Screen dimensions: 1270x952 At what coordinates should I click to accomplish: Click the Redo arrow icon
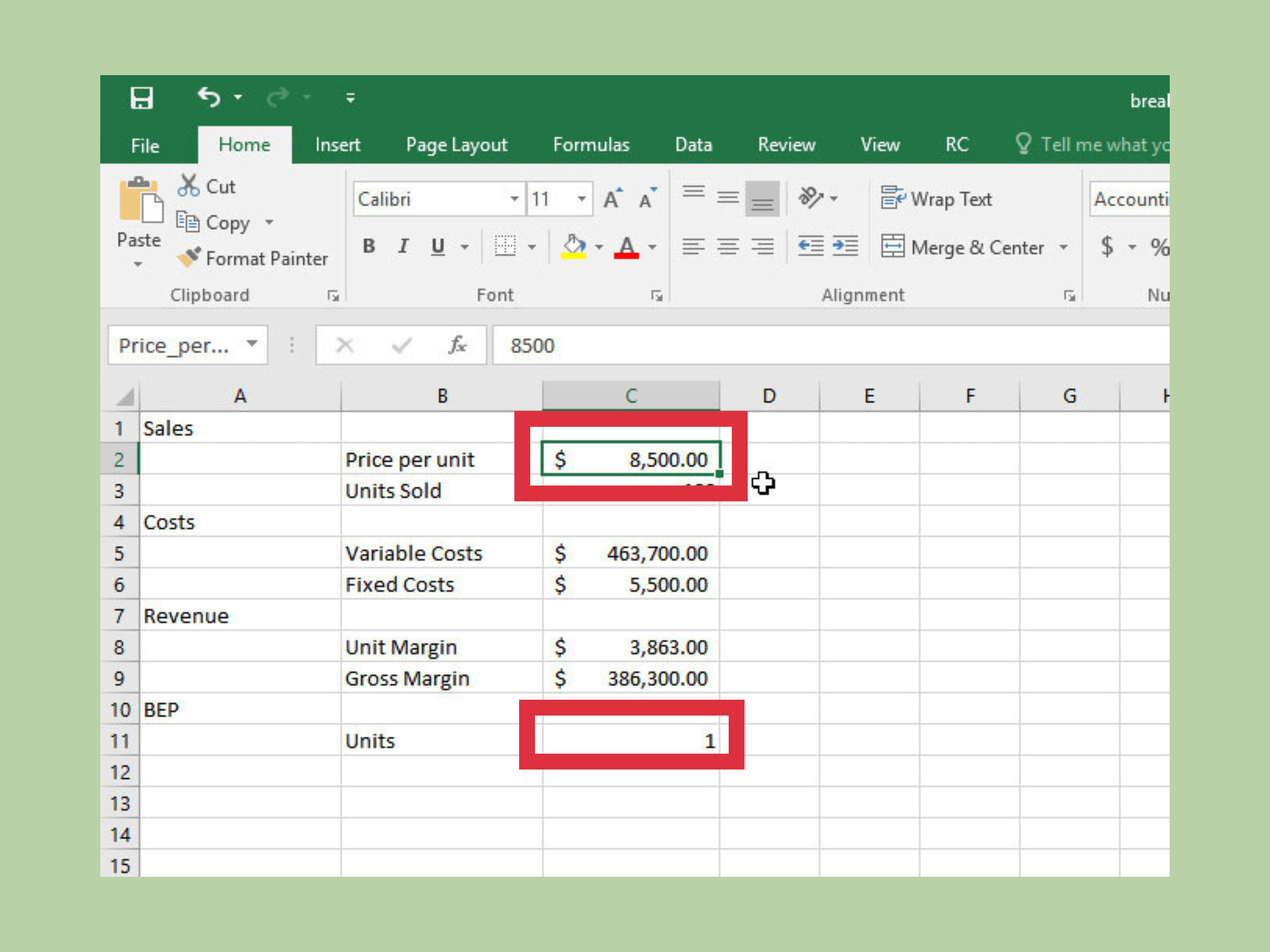click(x=278, y=97)
